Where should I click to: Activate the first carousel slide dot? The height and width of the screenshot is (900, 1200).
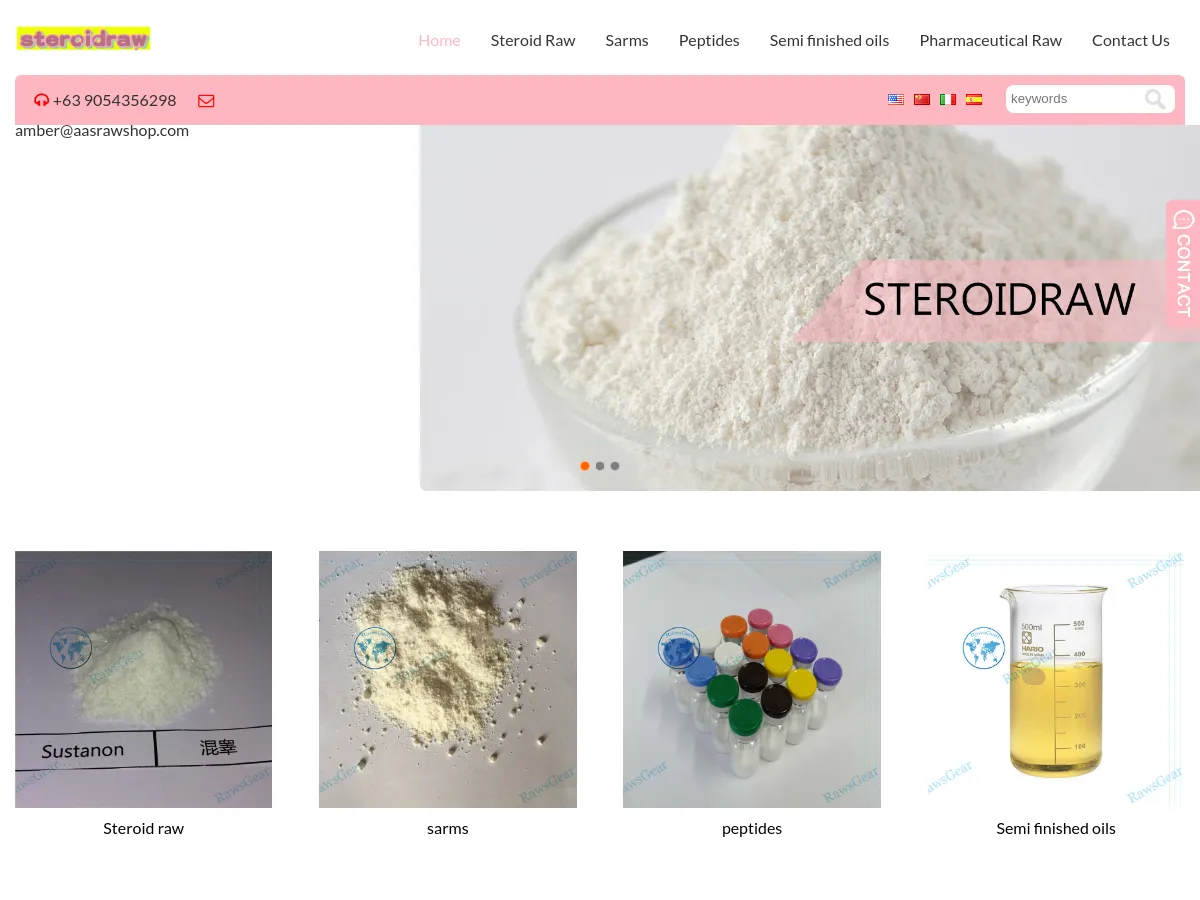[x=585, y=466]
